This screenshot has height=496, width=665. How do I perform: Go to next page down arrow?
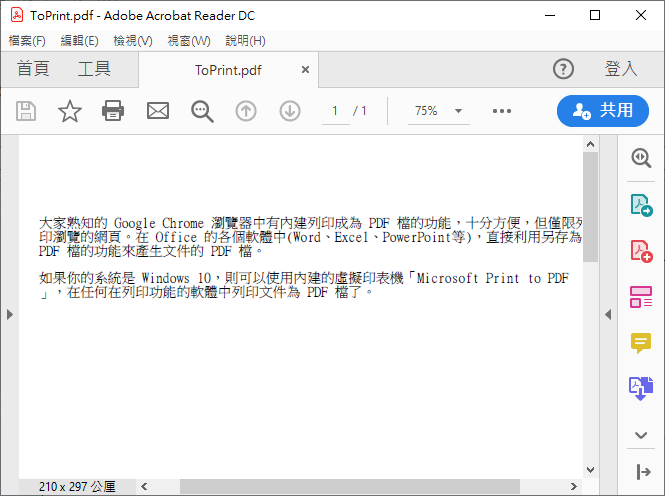[290, 111]
